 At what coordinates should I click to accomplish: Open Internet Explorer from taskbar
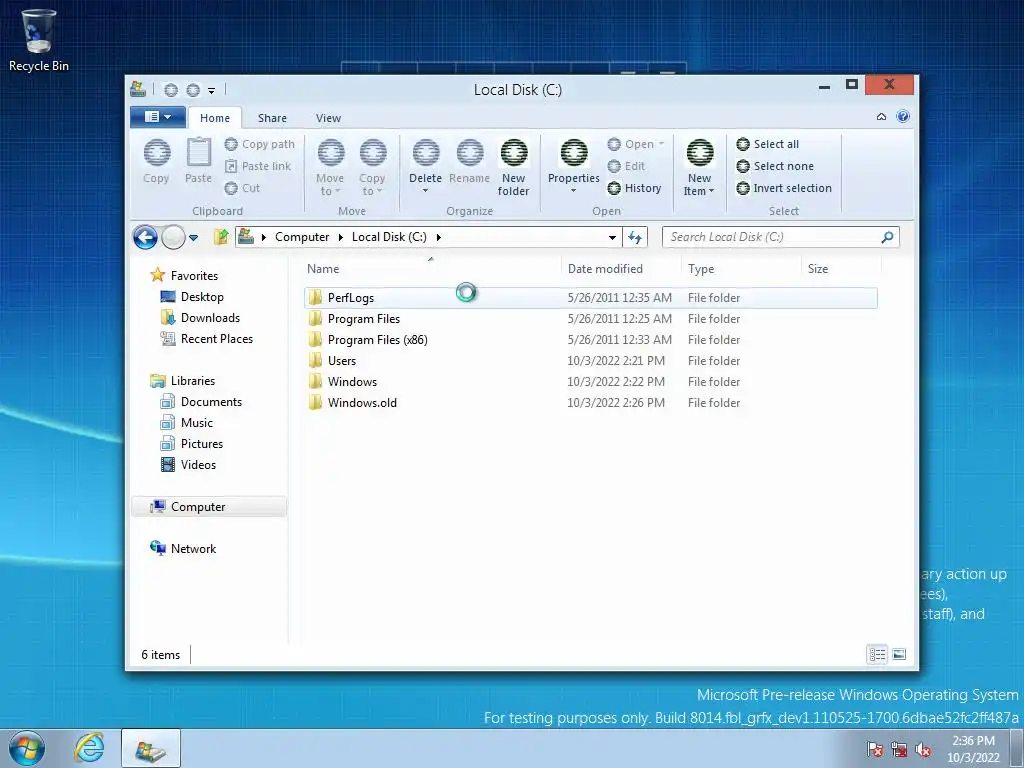[x=89, y=748]
